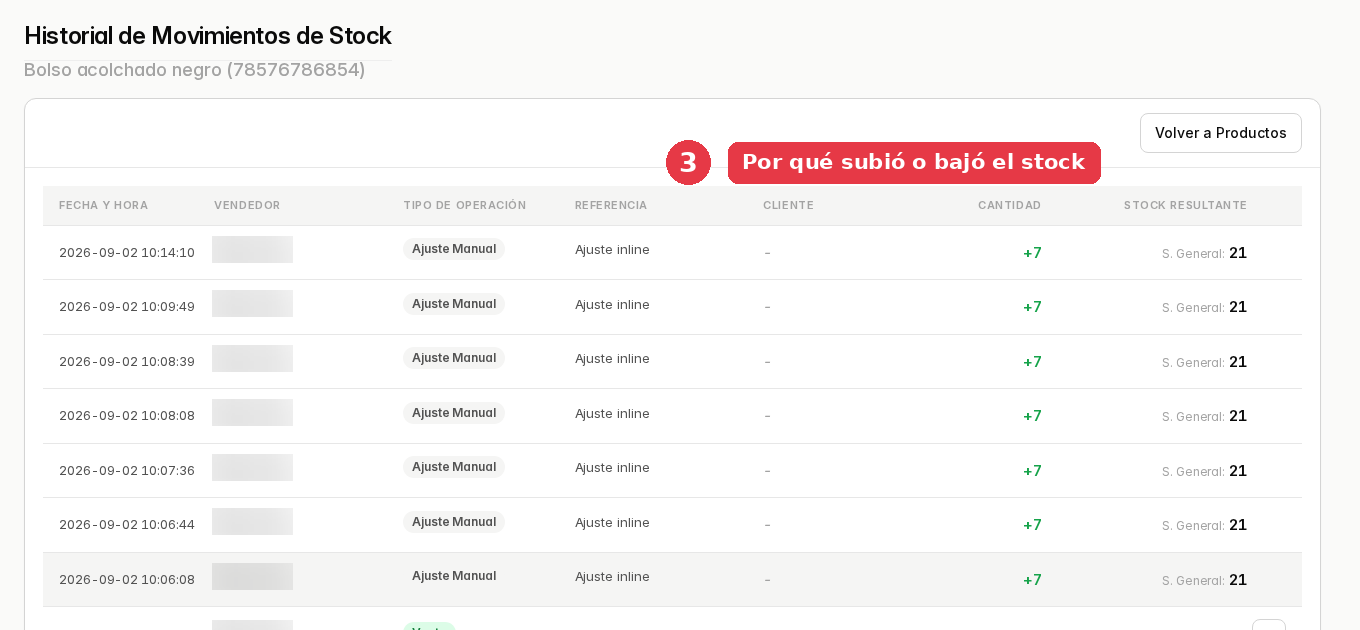1360x630 pixels.
Task: Click the cliente dash in the 10:14:10 row
Action: click(767, 253)
